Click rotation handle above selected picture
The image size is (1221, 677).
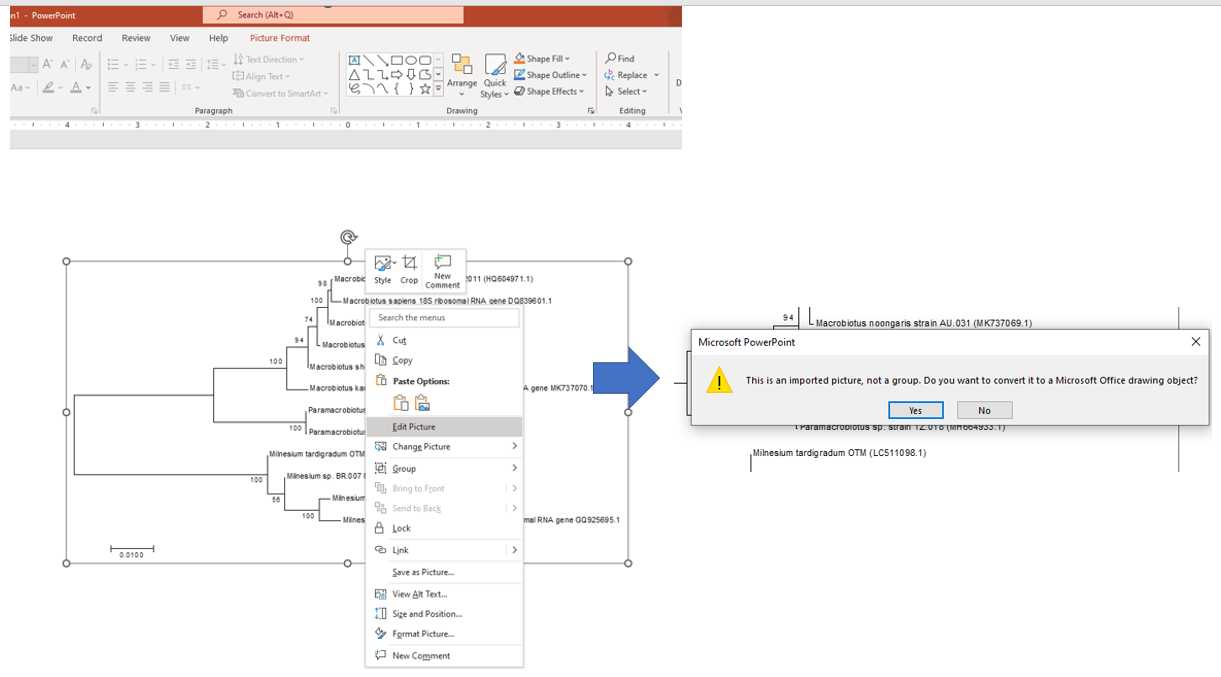[348, 237]
